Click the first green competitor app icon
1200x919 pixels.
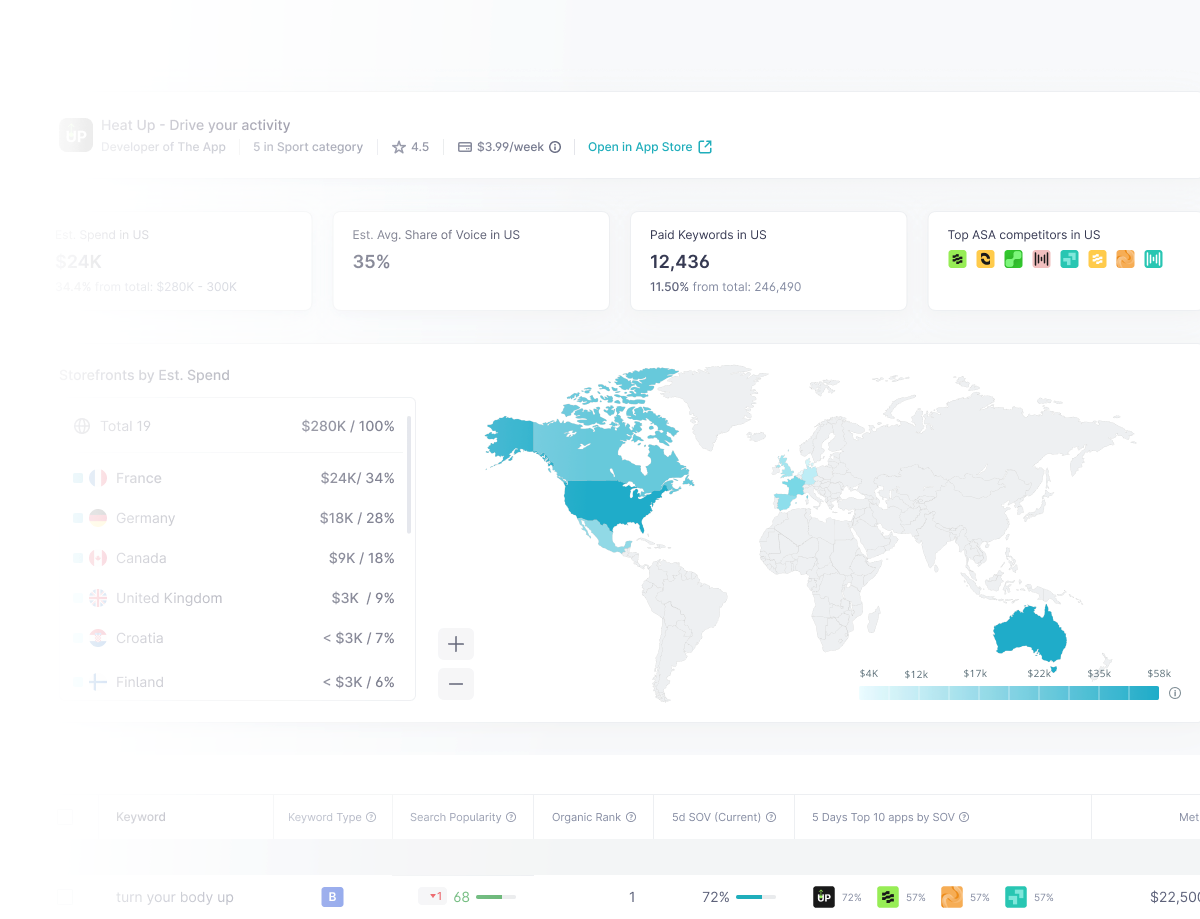[957, 260]
